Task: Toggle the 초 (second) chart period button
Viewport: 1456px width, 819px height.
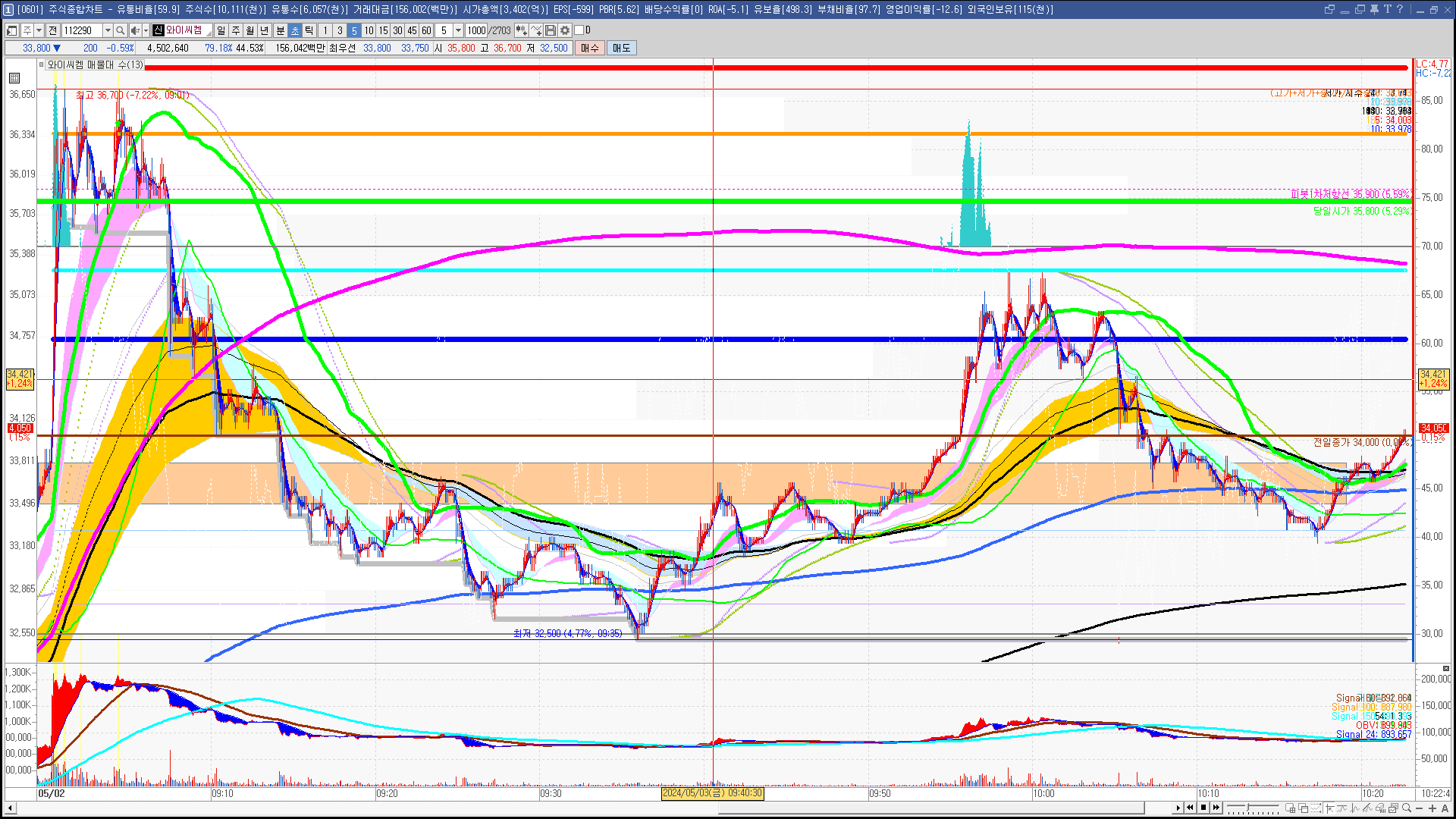Action: (x=295, y=30)
